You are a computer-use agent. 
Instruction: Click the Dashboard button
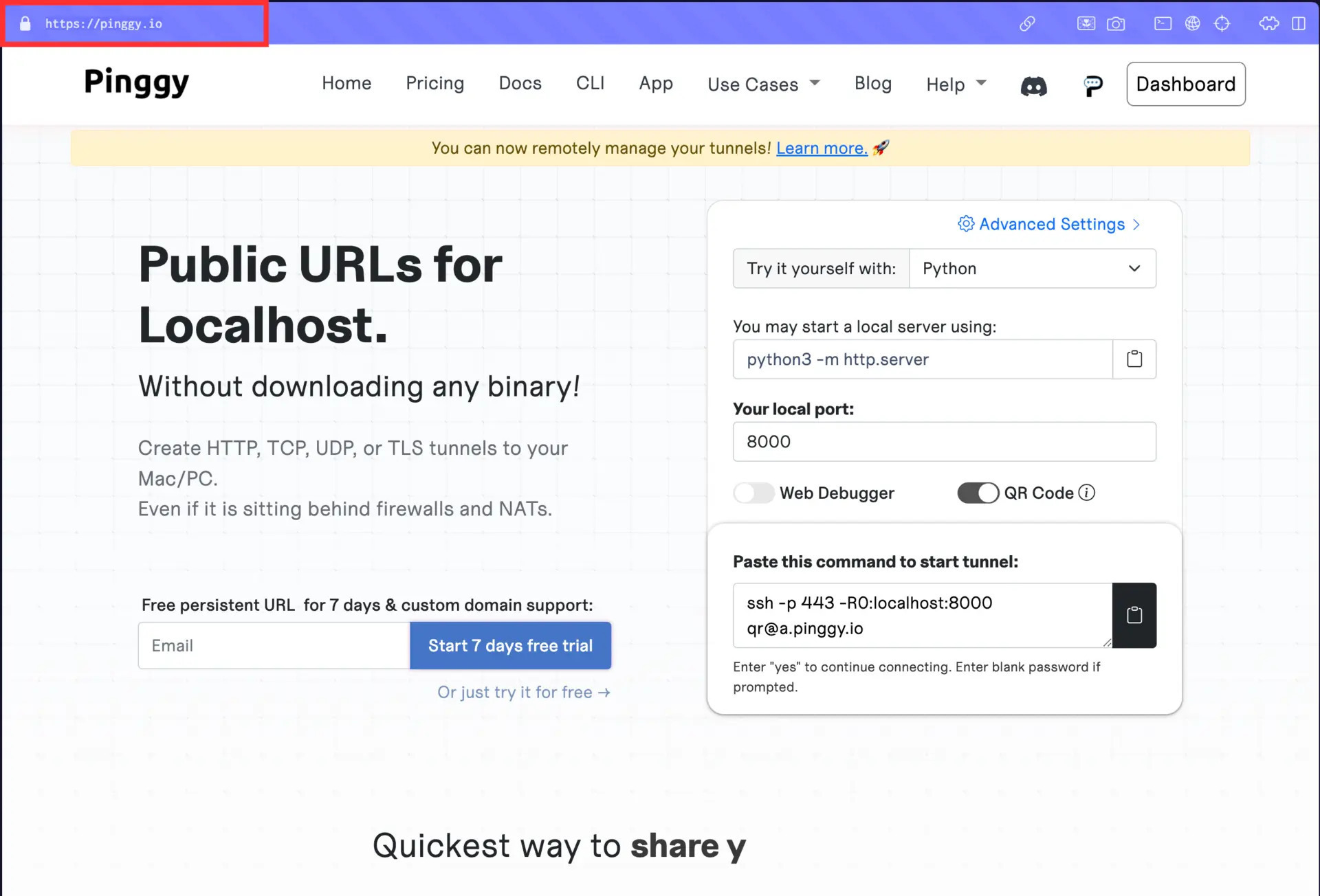point(1185,84)
